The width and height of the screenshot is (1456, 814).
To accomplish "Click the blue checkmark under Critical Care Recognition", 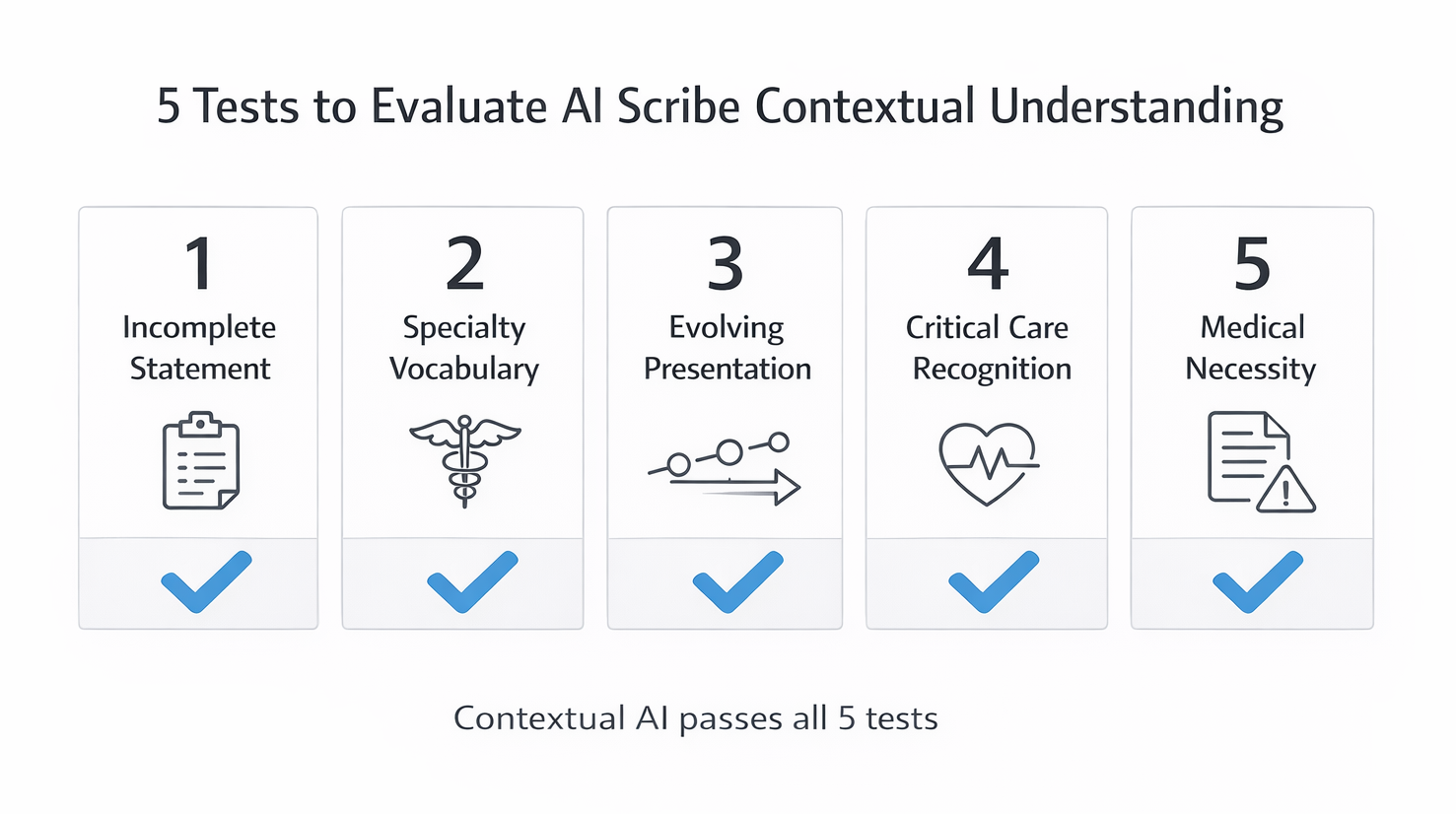I will pyautogui.click(x=994, y=582).
